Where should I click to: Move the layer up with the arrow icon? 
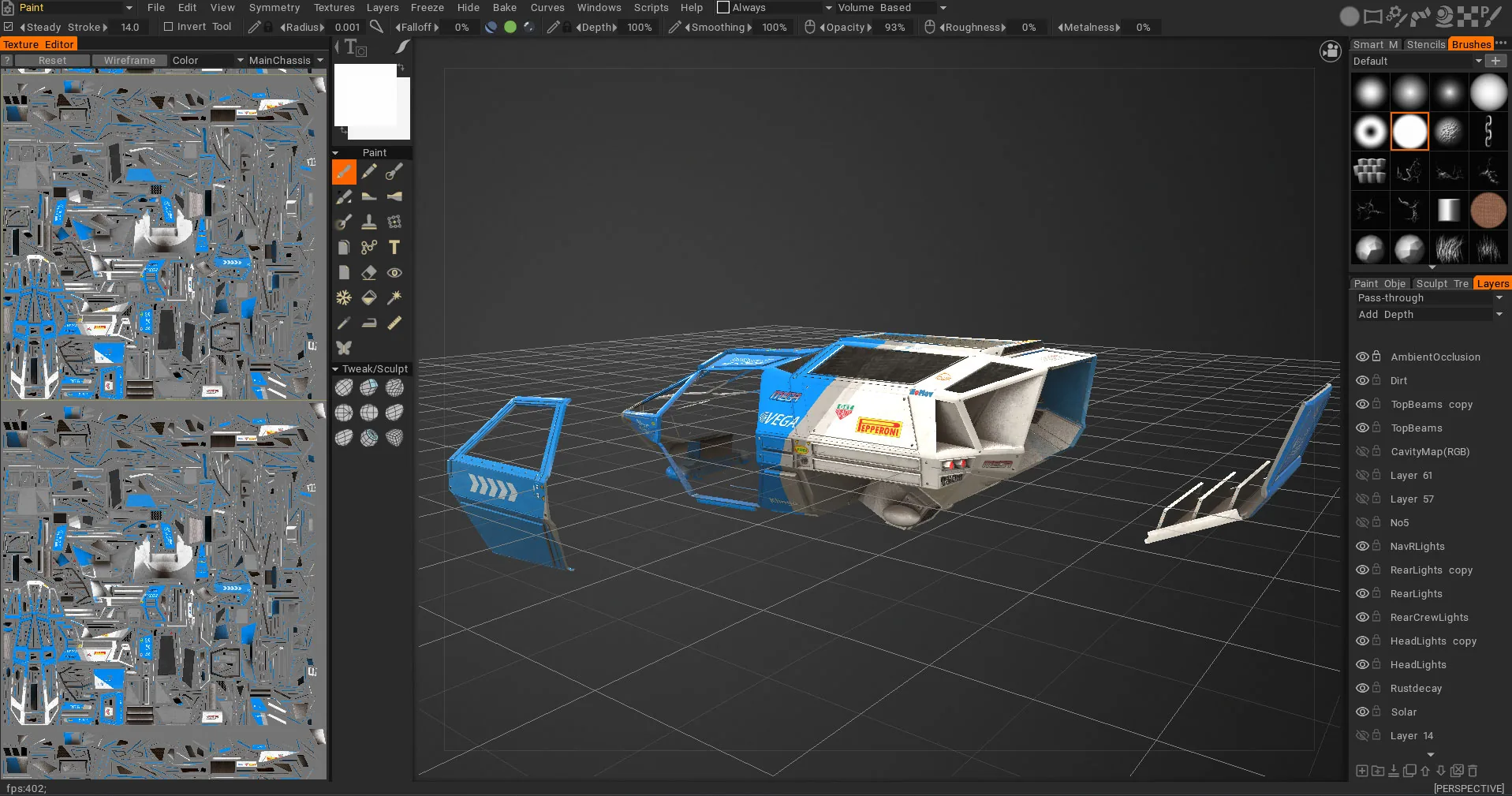point(1425,771)
